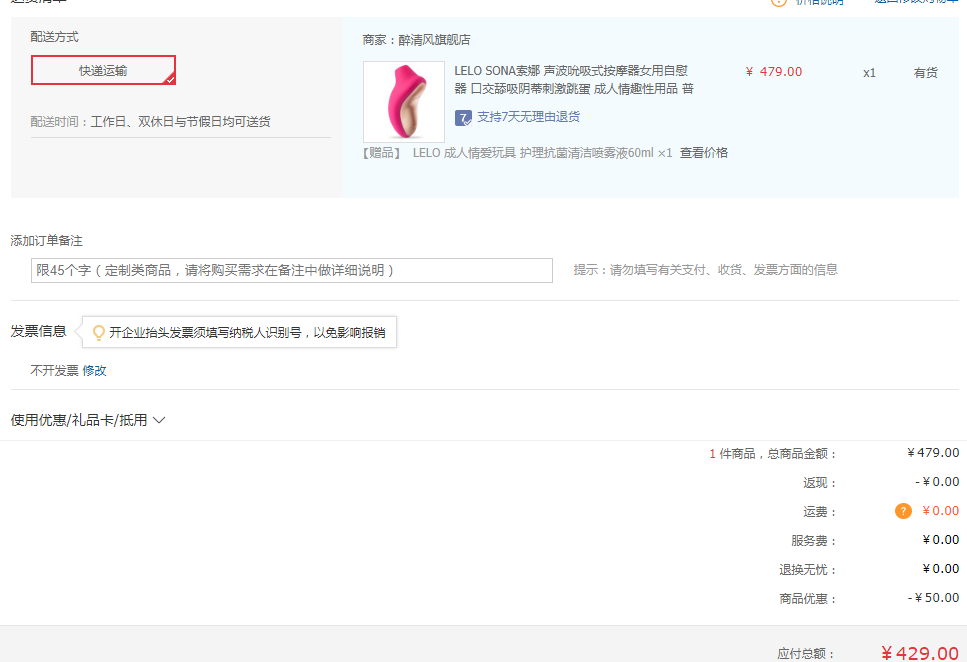
Task: Click the 总商品金额 ¥479.00 value
Action: (x=933, y=453)
